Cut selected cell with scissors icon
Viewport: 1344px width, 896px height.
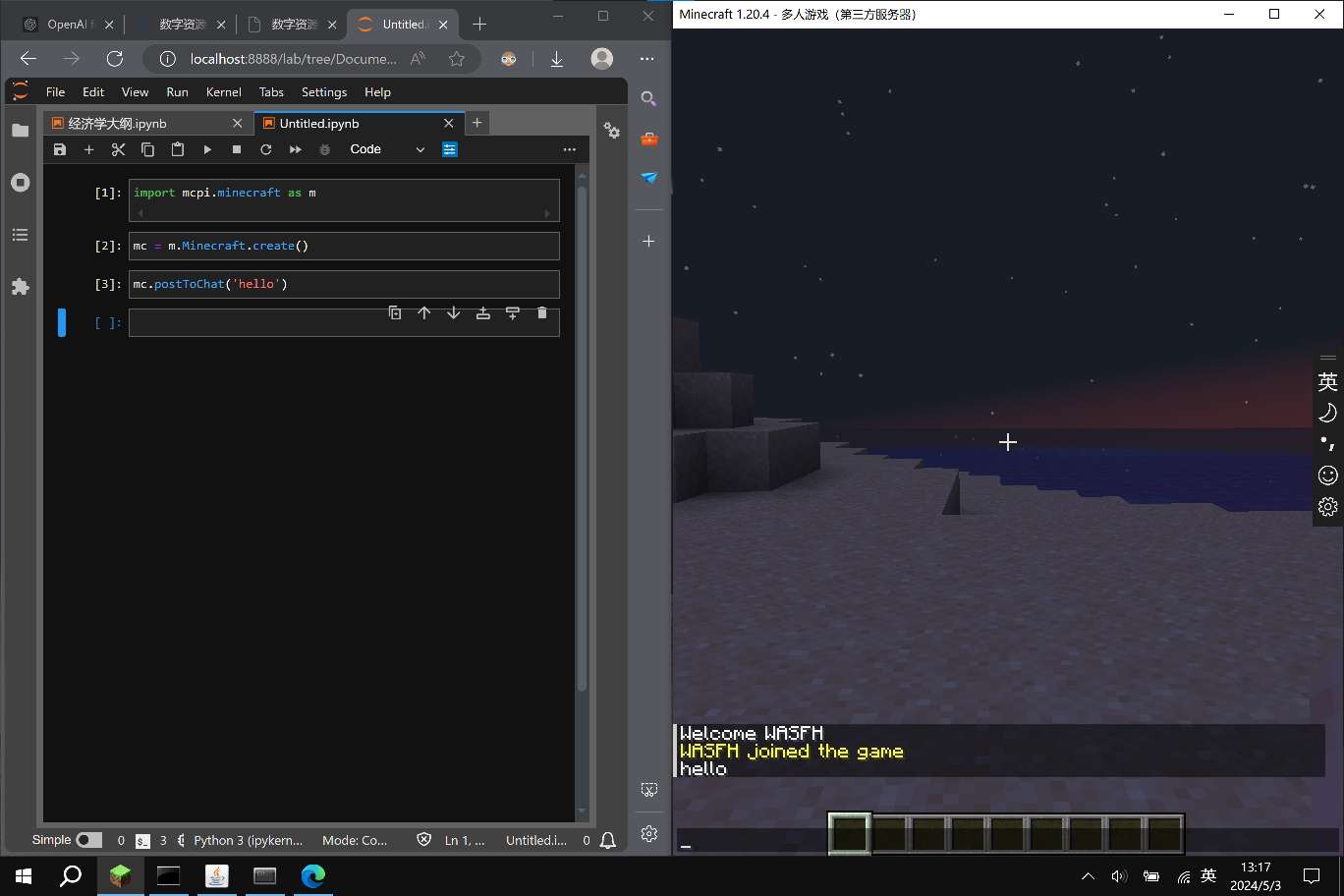pos(118,149)
